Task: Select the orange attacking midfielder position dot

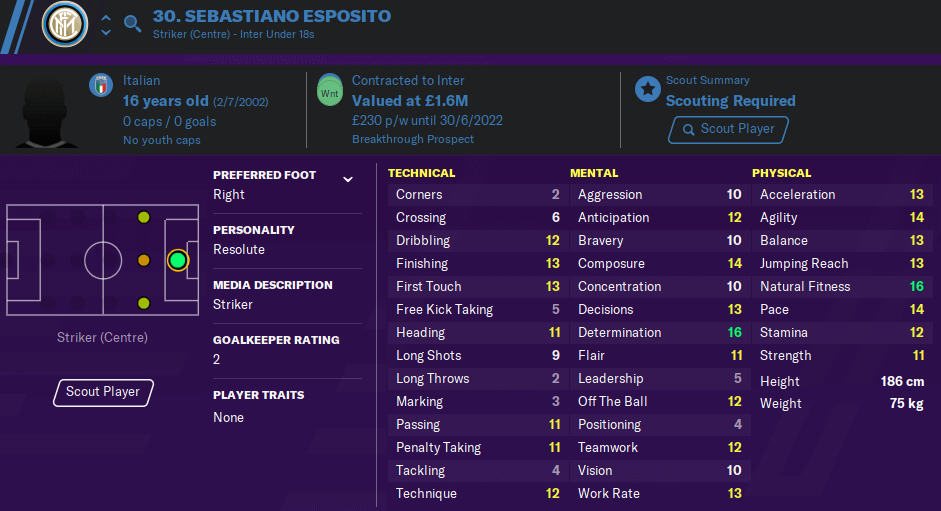Action: (143, 260)
